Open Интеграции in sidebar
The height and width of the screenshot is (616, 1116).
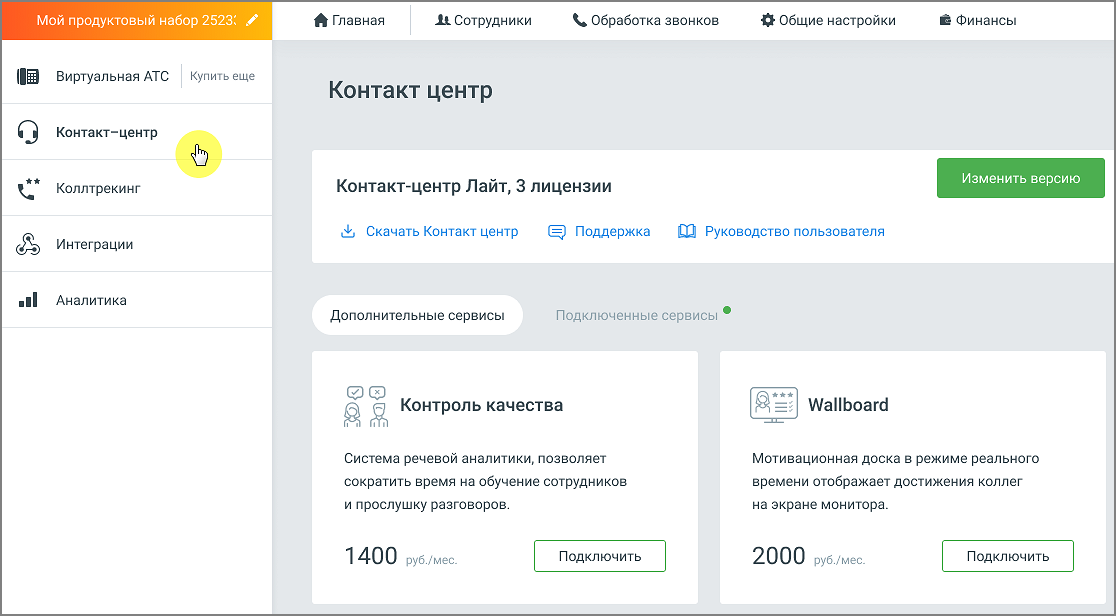tap(137, 244)
